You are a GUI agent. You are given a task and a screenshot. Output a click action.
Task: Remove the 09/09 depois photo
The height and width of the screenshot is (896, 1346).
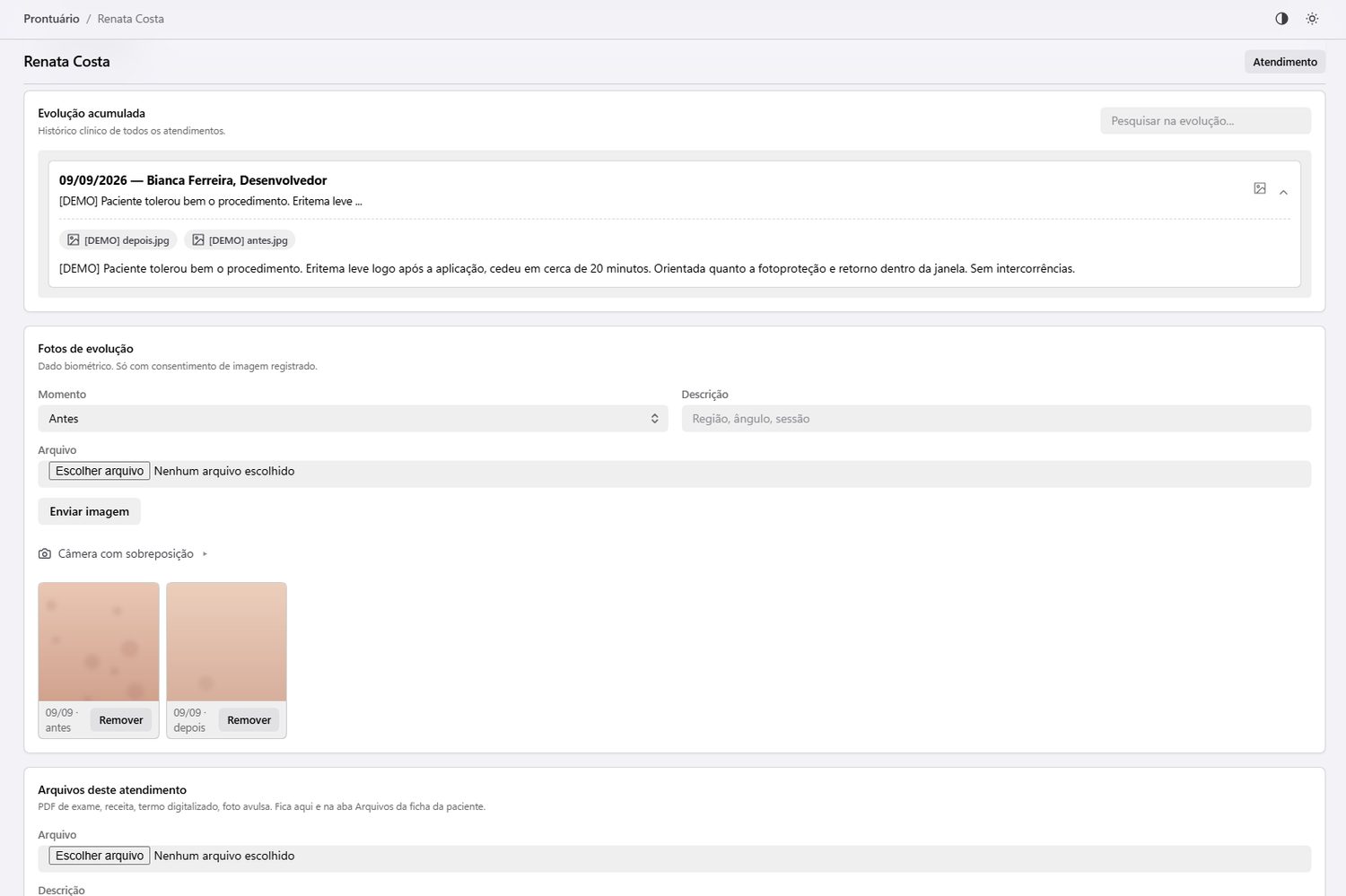pos(249,720)
